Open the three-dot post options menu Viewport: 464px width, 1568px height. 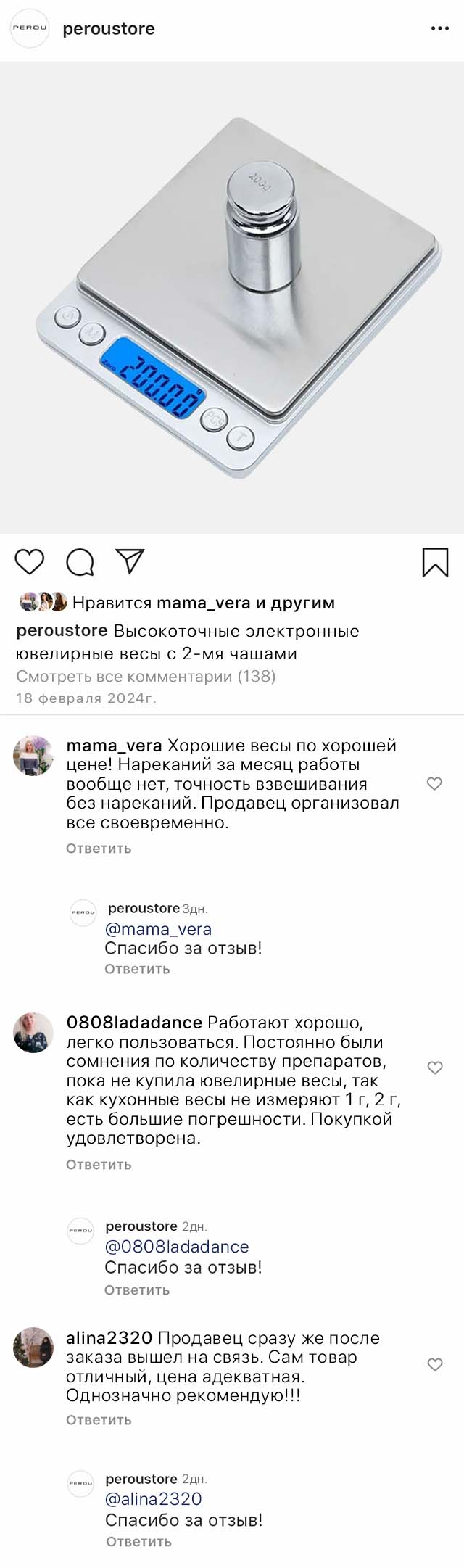pyautogui.click(x=440, y=28)
